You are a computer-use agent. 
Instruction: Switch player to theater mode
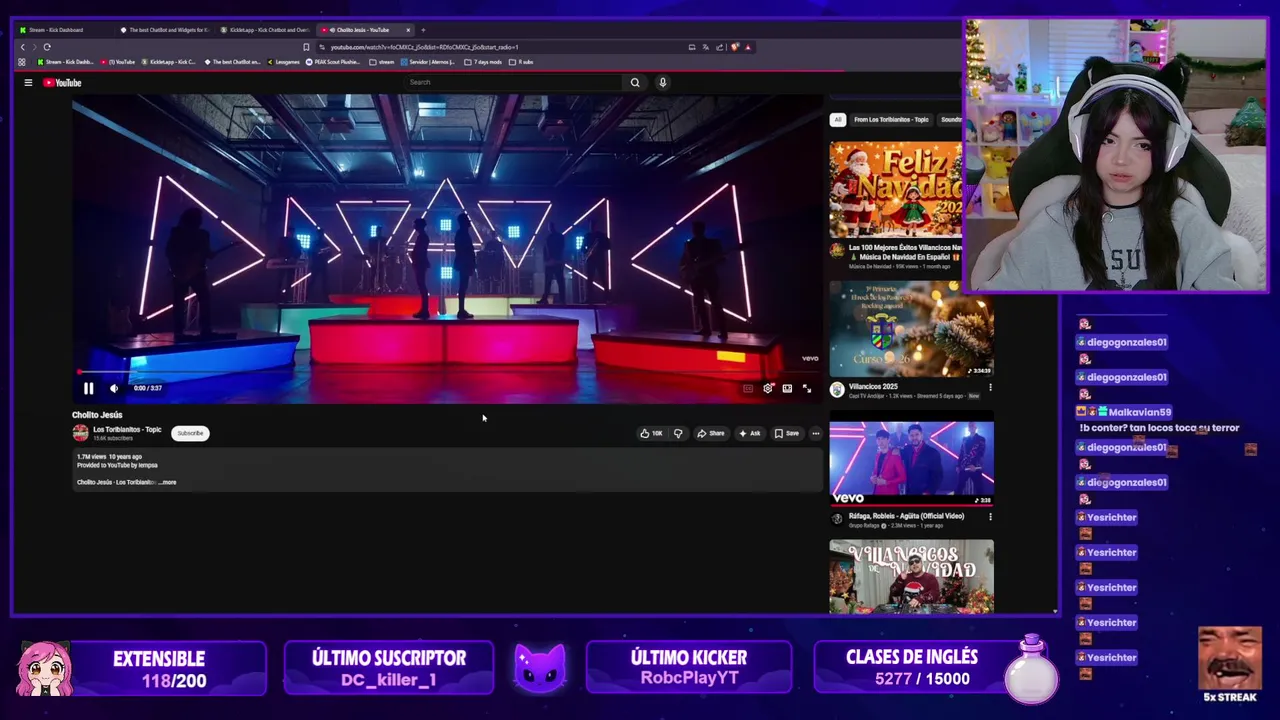pos(787,388)
